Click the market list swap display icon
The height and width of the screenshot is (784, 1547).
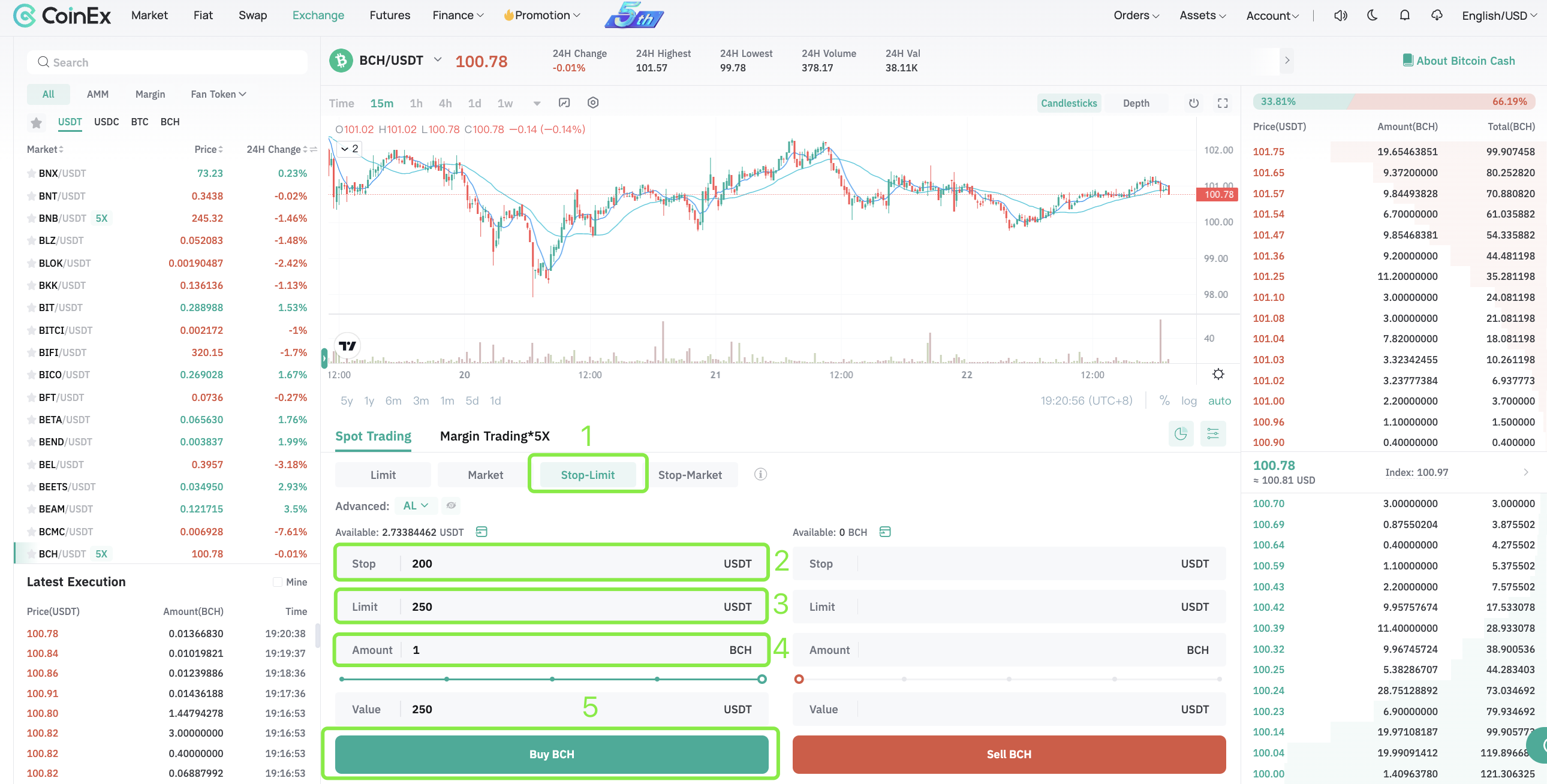314,149
